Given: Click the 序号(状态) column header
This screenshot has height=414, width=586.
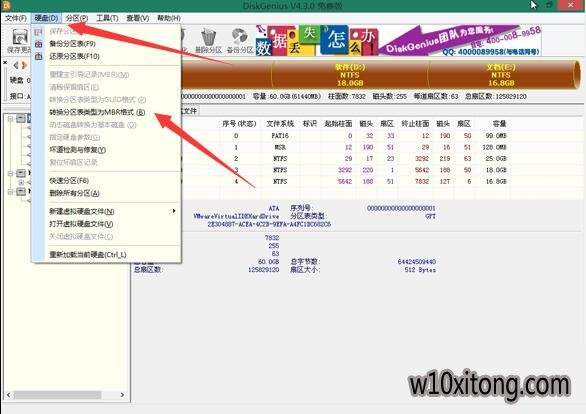Looking at the screenshot, I should pyautogui.click(x=239, y=124).
